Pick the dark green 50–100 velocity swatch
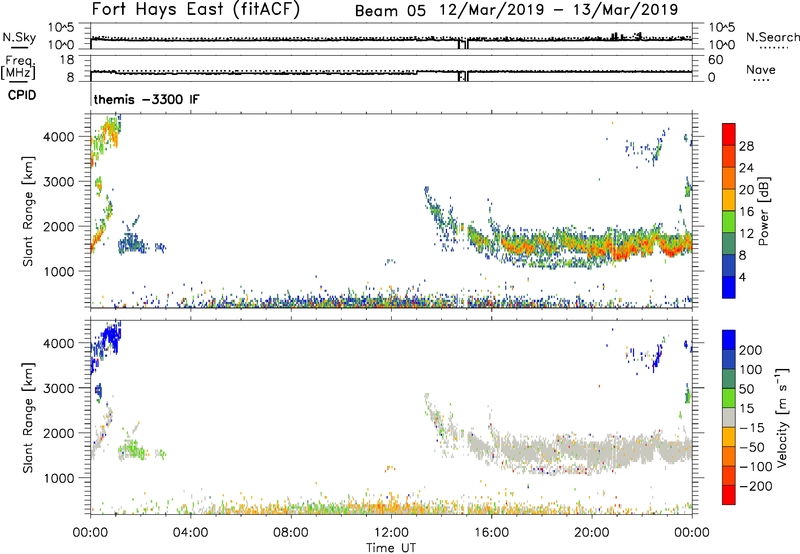This screenshot has width=800, height=554. [729, 379]
